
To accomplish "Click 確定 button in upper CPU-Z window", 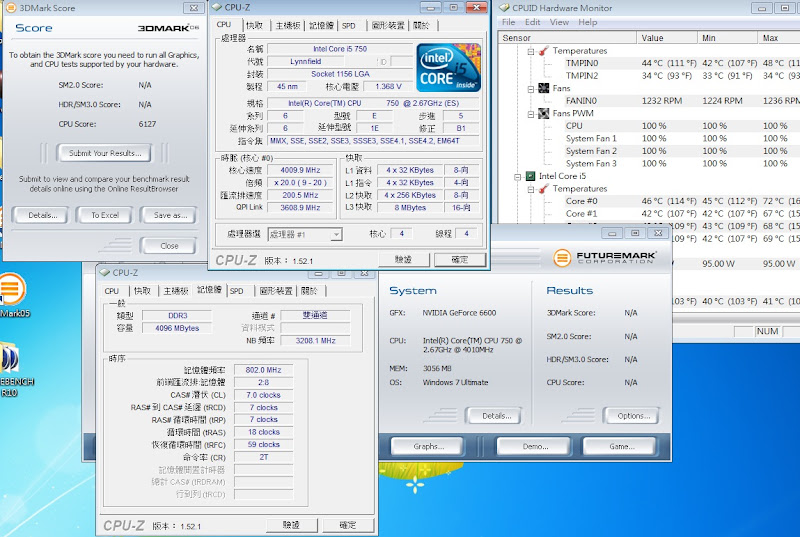I will coord(460,260).
